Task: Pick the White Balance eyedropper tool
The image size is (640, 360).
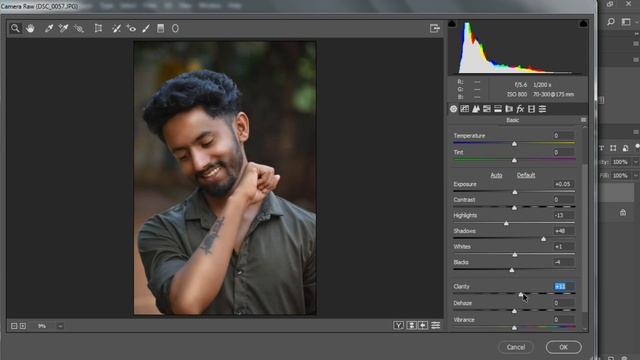Action: click(49, 28)
